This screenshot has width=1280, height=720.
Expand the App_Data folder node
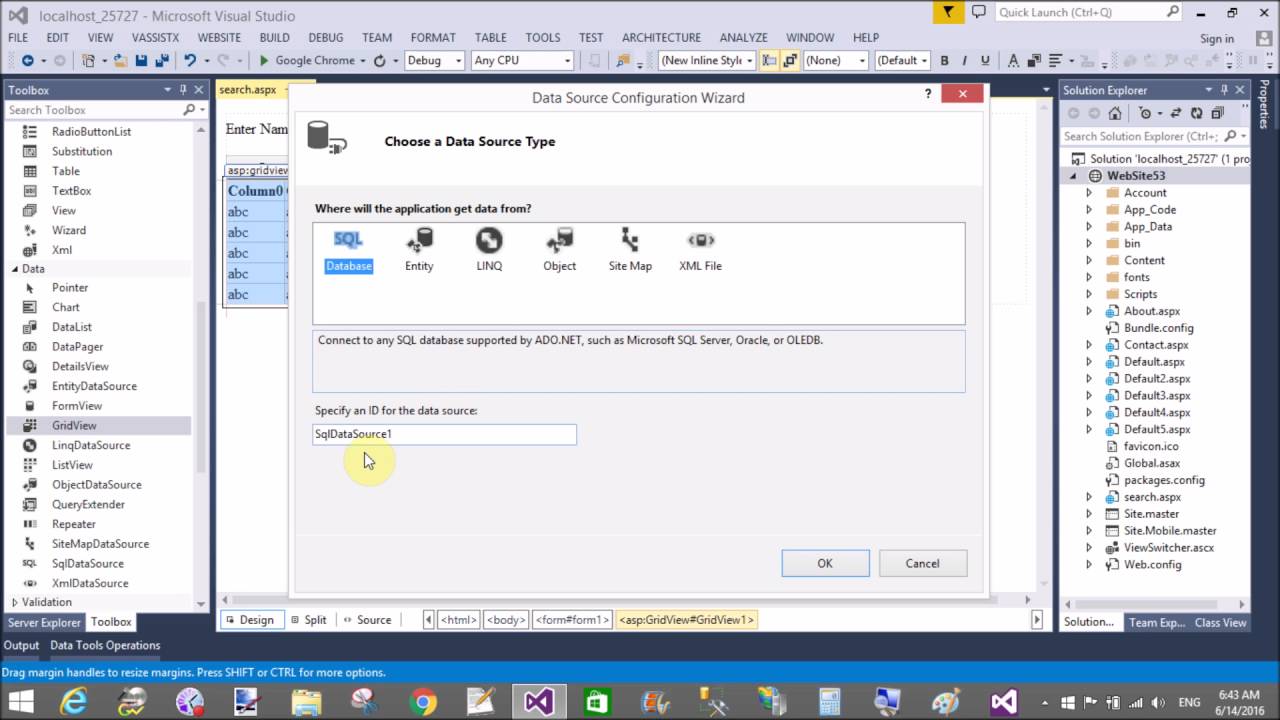1089,227
